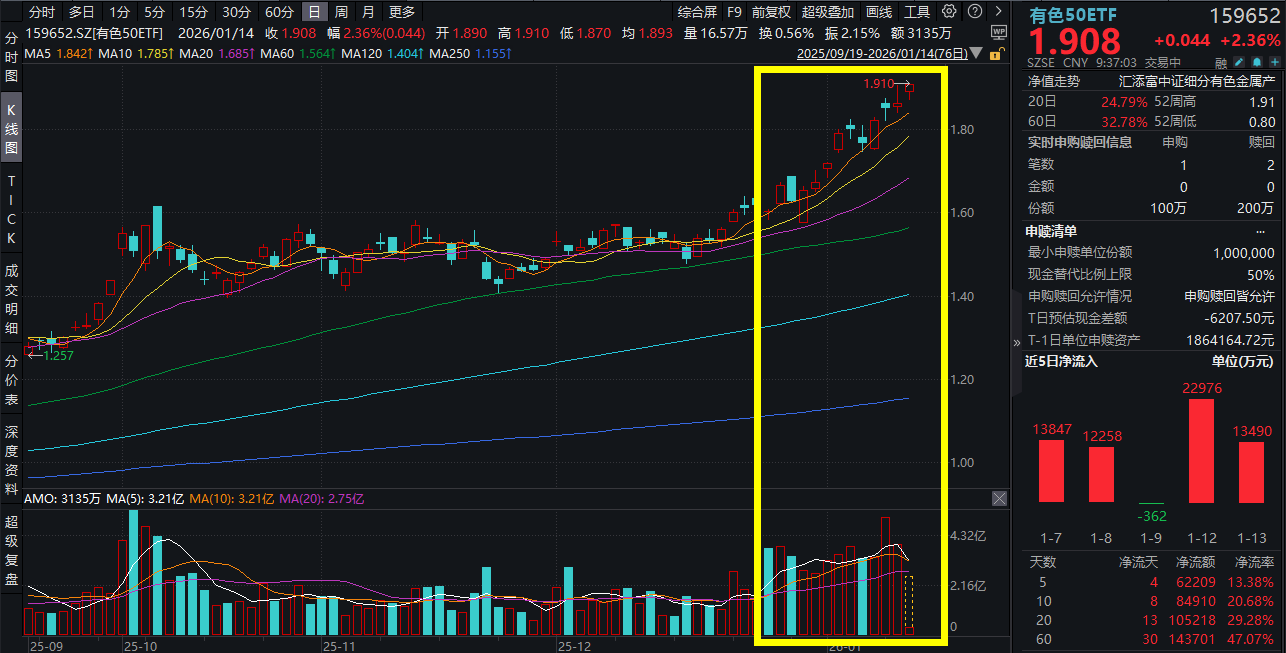Viewport: 1286px width, 653px height.
Task: Toggle the orange padlock chart lock
Action: click(997, 53)
